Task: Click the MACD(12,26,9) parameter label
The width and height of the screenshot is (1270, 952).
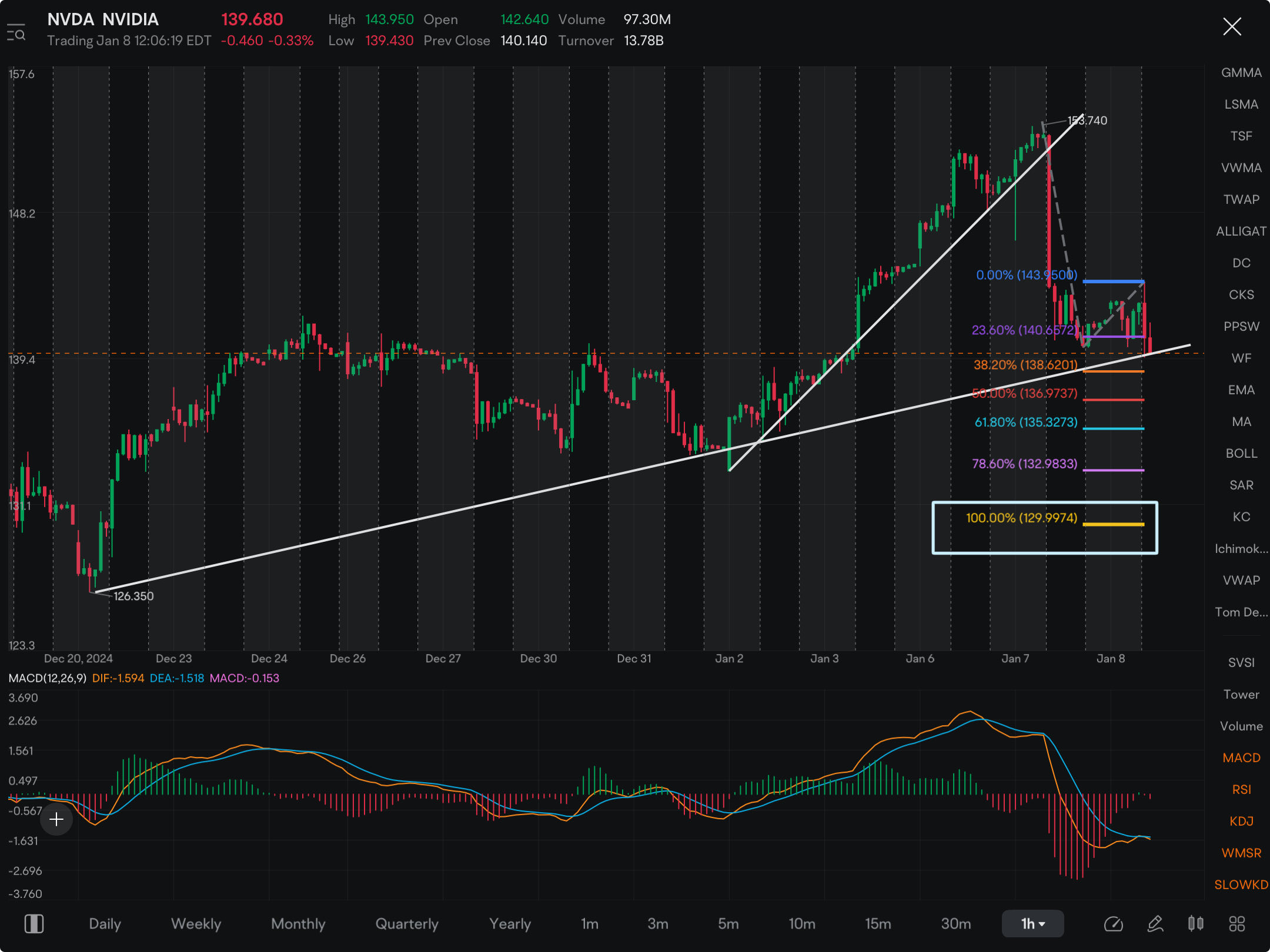Action: click(x=48, y=678)
